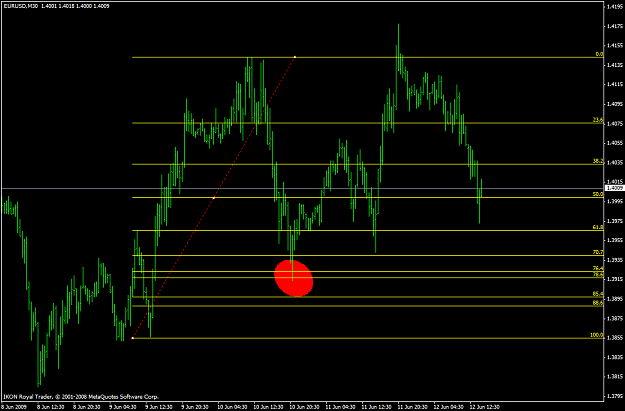The height and width of the screenshot is (411, 625).
Task: Select the 61.8 Fibonacci level label
Action: pos(598,227)
